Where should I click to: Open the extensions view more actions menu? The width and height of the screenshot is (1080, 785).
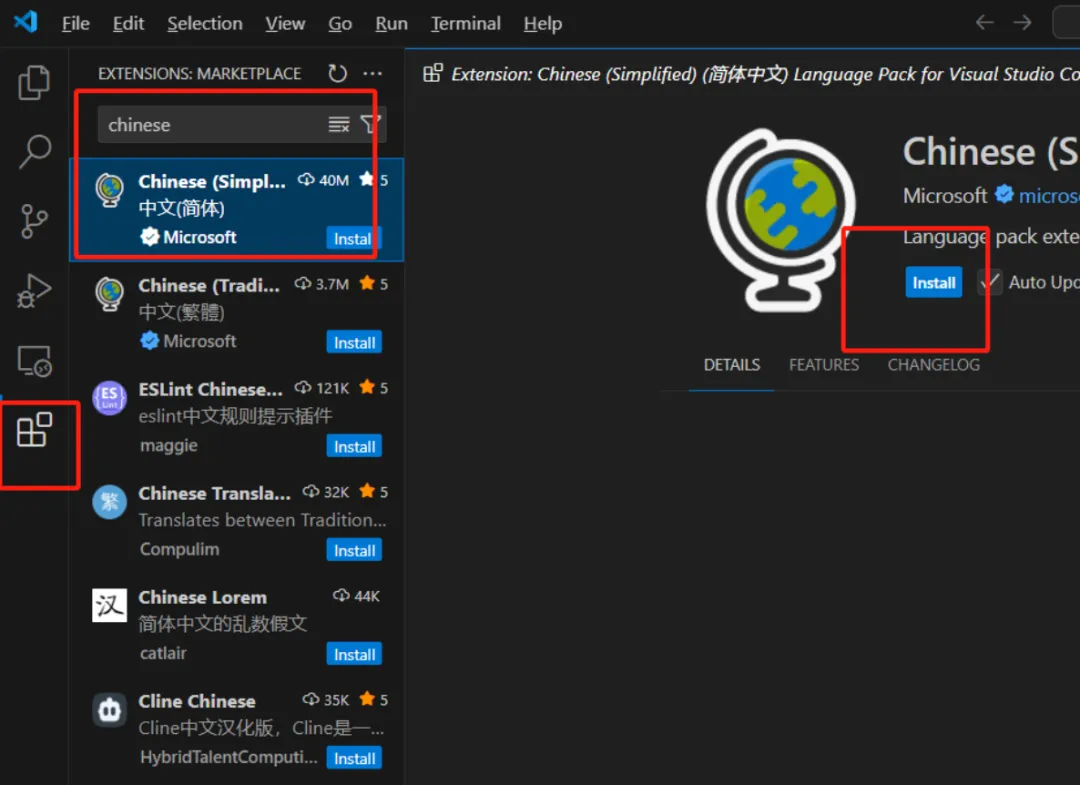[x=373, y=73]
